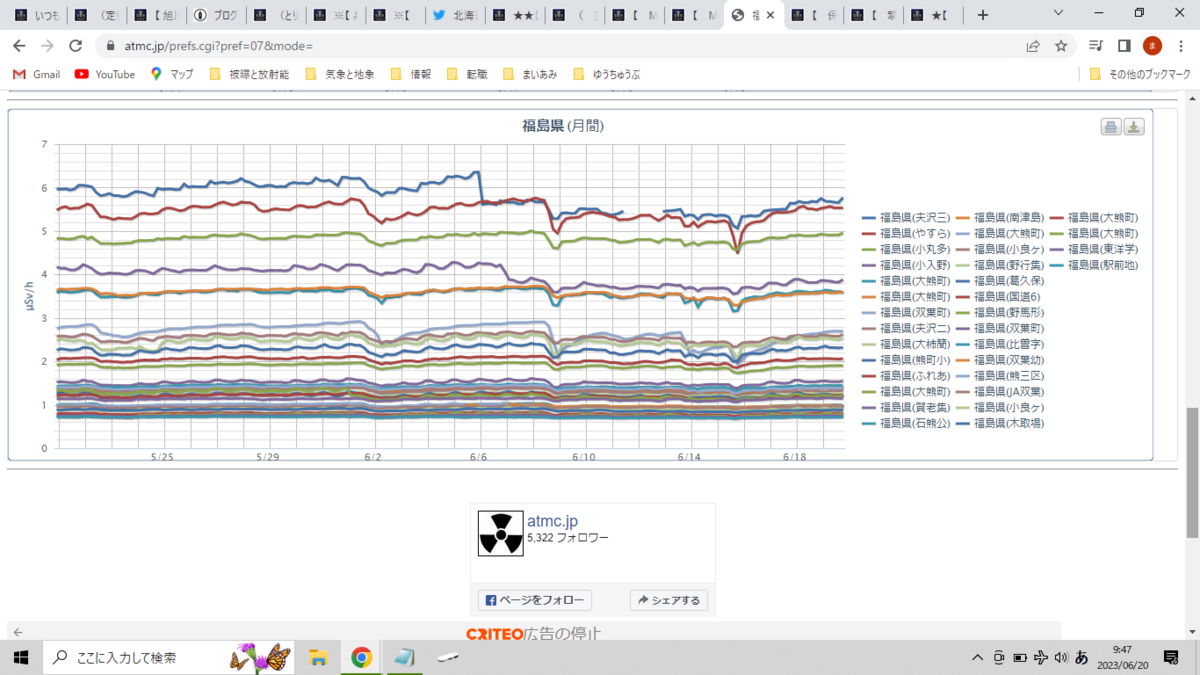Open まいあみ bookmark folder
Screen dimensions: 1200x675
[x=529, y=74]
